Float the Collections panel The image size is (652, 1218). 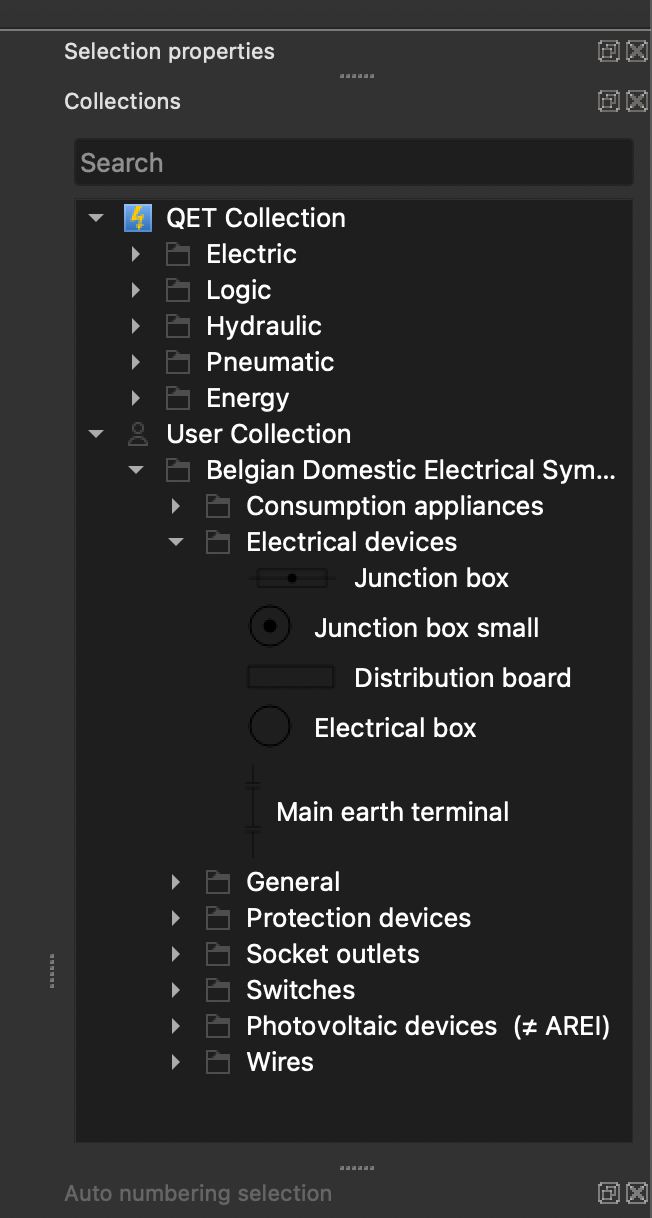coord(608,101)
